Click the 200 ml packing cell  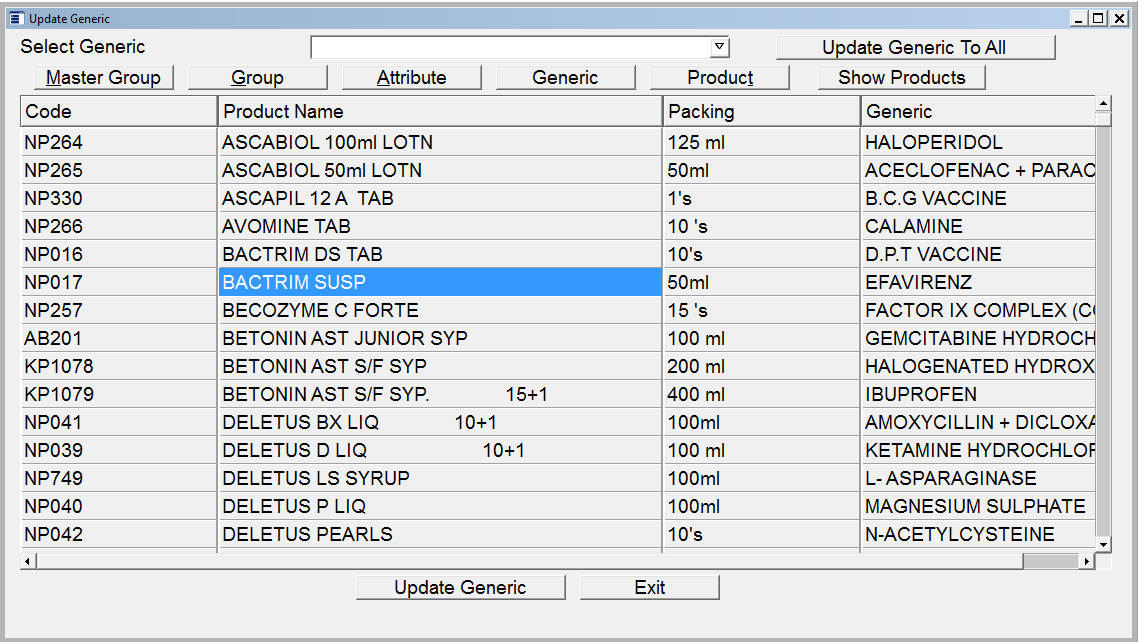click(761, 366)
